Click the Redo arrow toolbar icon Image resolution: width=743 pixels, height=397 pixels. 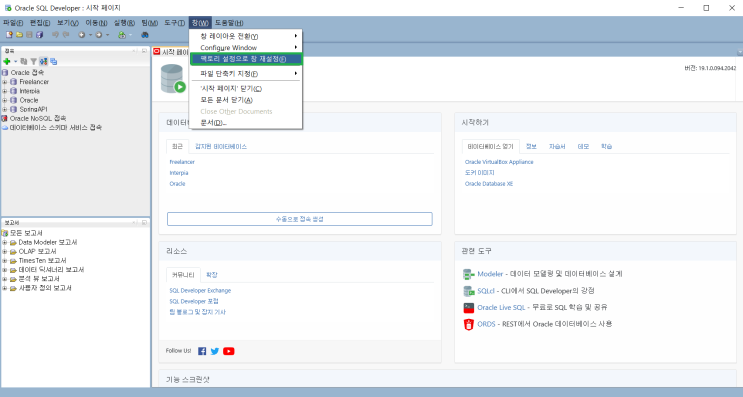pyautogui.click(x=66, y=35)
